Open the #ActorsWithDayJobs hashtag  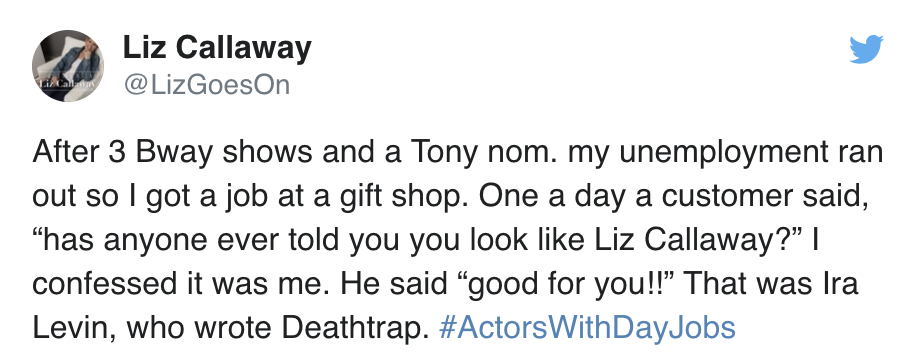click(x=586, y=328)
